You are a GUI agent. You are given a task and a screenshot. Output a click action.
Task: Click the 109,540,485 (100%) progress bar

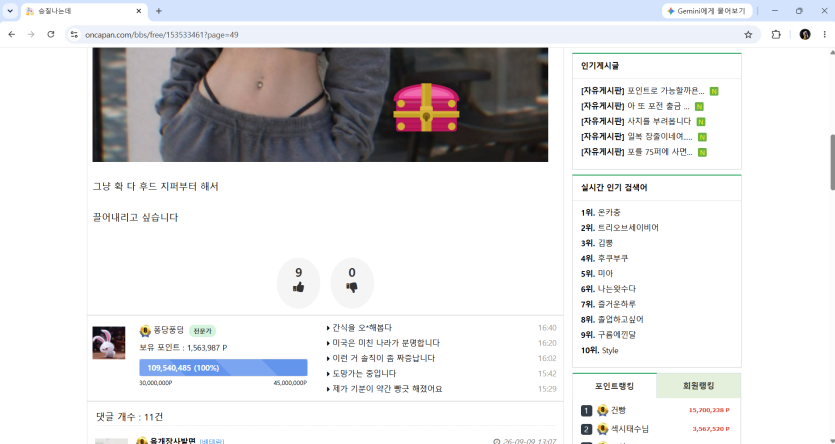pyautogui.click(x=223, y=368)
